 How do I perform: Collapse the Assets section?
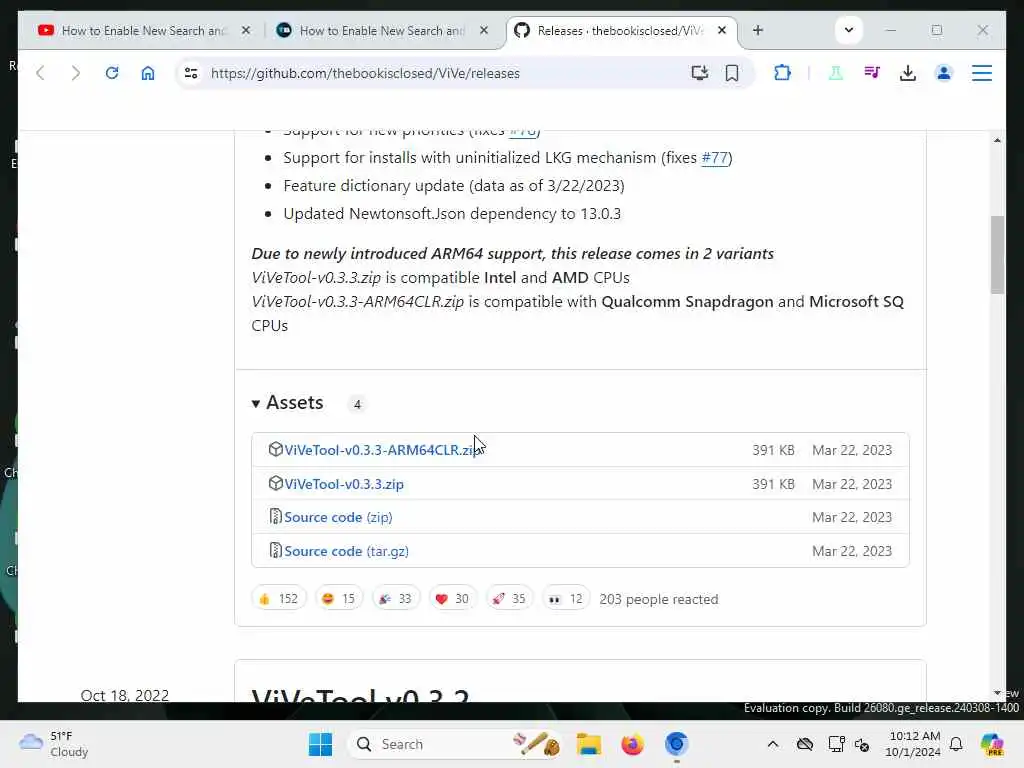[x=288, y=402]
